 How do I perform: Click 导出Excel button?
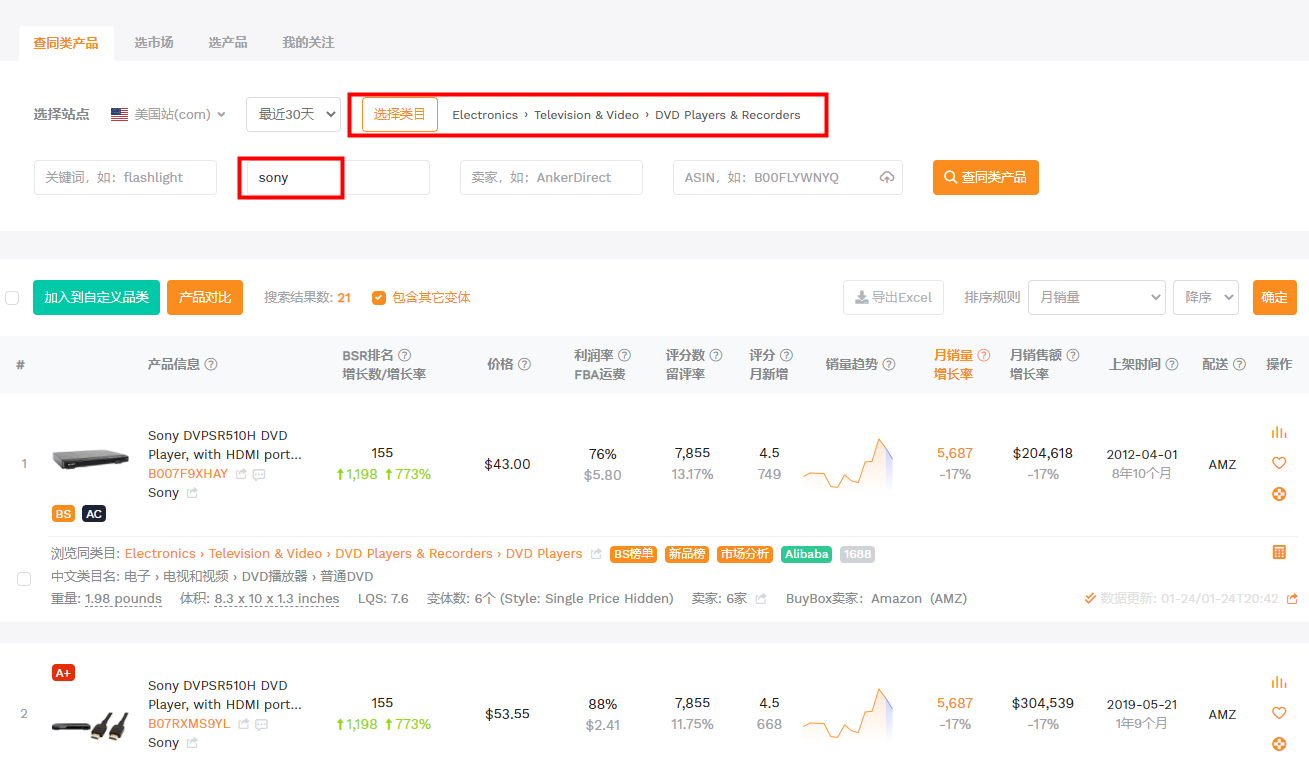(x=894, y=297)
